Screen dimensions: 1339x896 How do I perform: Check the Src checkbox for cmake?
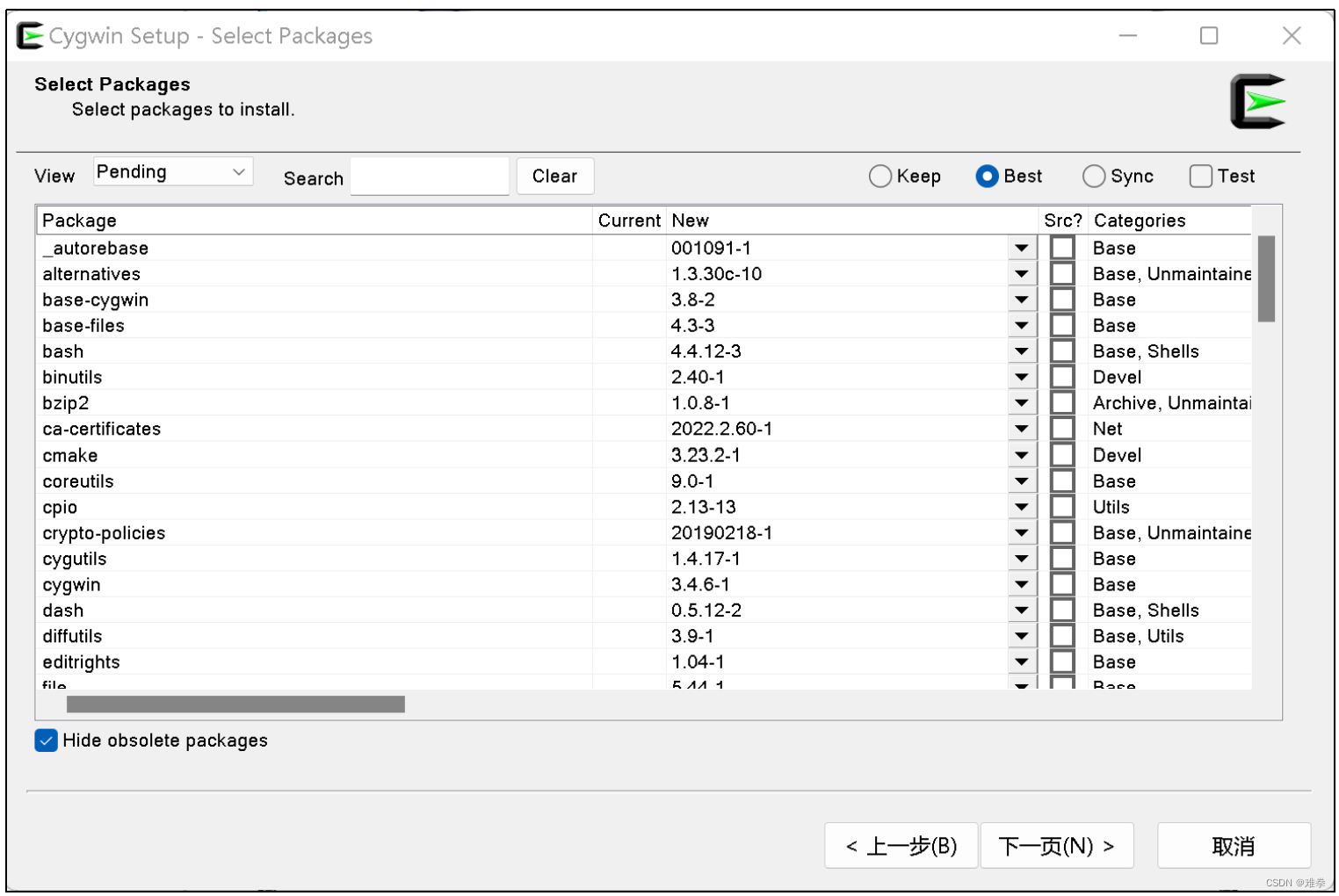(1062, 455)
